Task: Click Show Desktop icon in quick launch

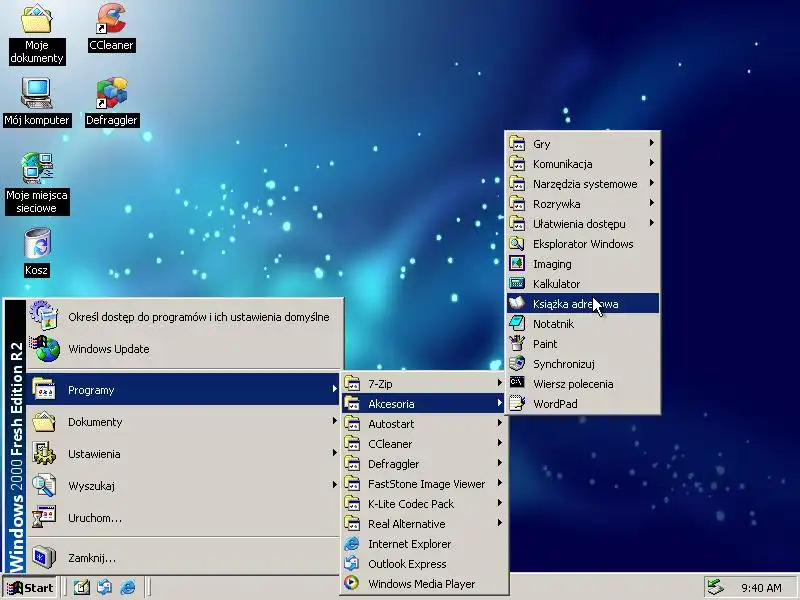Action: click(82, 588)
